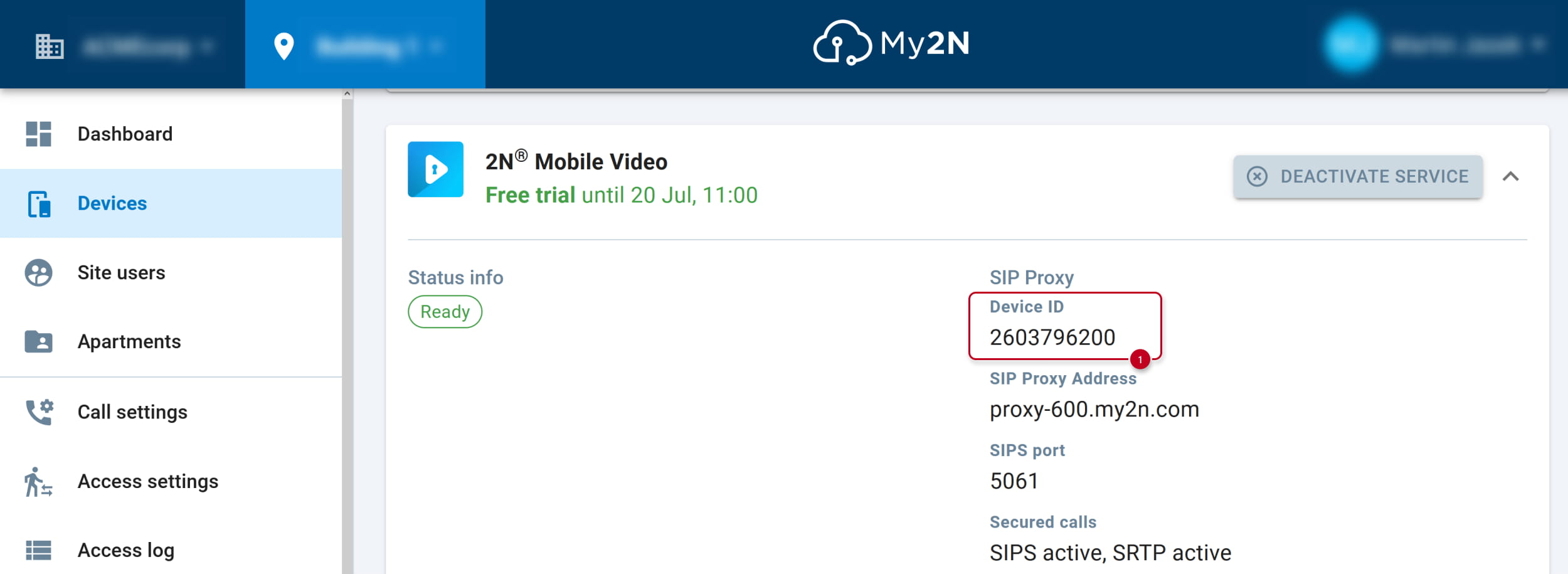The width and height of the screenshot is (1568, 574).
Task: View the Access log
Action: [171, 550]
